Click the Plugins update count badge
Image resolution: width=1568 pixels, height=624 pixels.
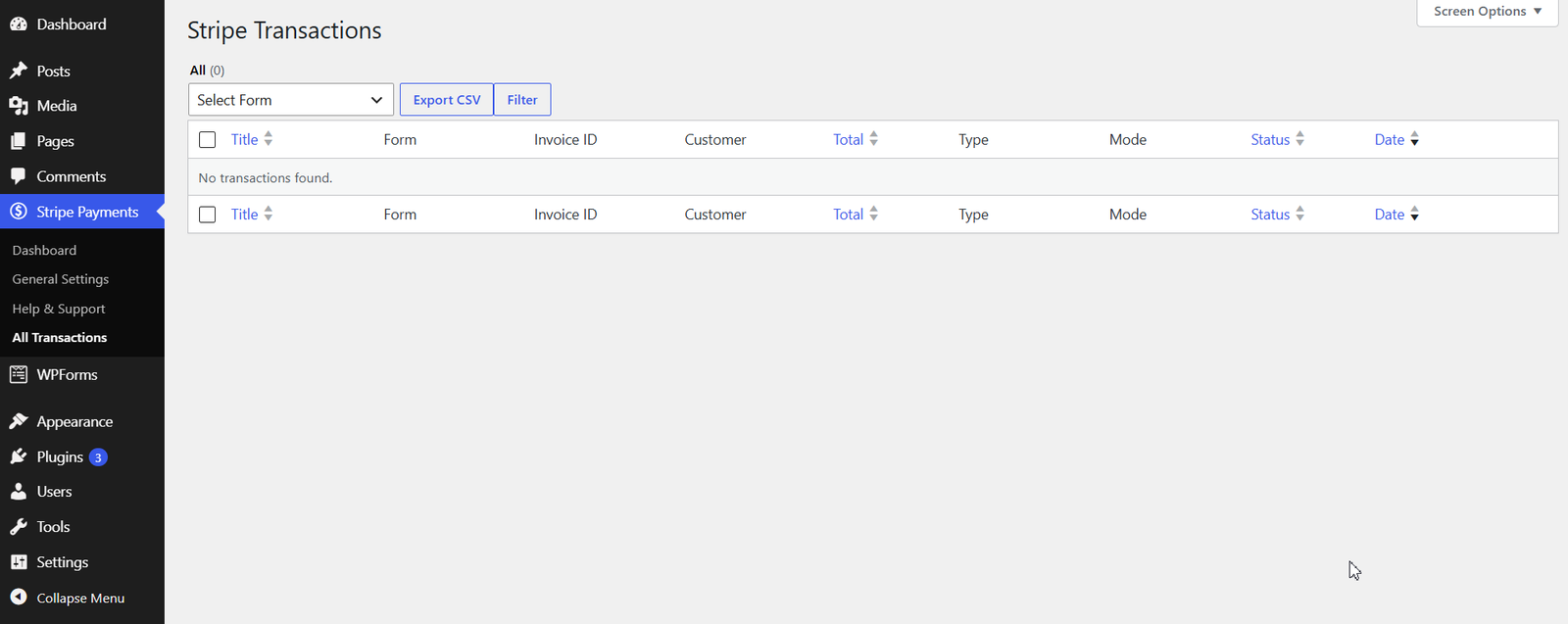pyautogui.click(x=98, y=457)
